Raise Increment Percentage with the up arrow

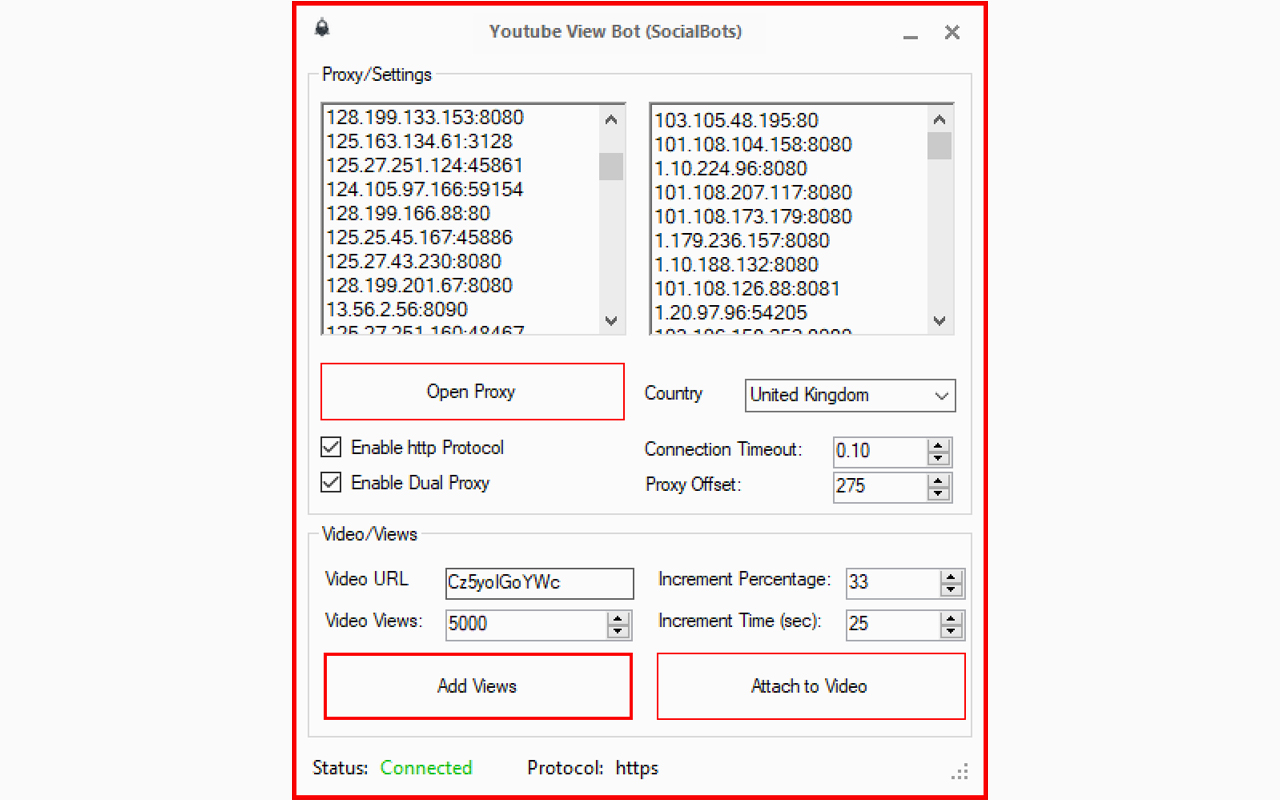tap(951, 577)
